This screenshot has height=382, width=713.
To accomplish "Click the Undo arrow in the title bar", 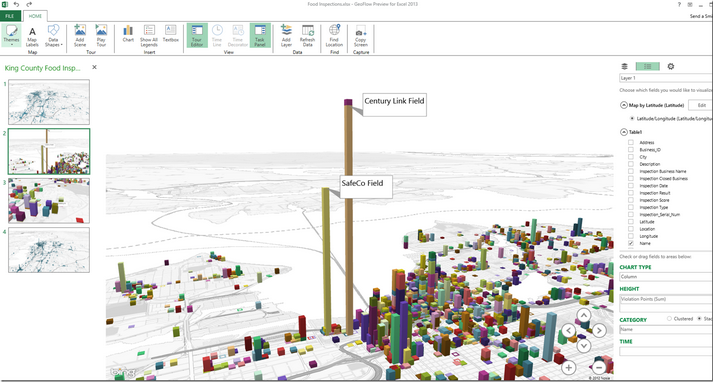I will pyautogui.click(x=17, y=4).
